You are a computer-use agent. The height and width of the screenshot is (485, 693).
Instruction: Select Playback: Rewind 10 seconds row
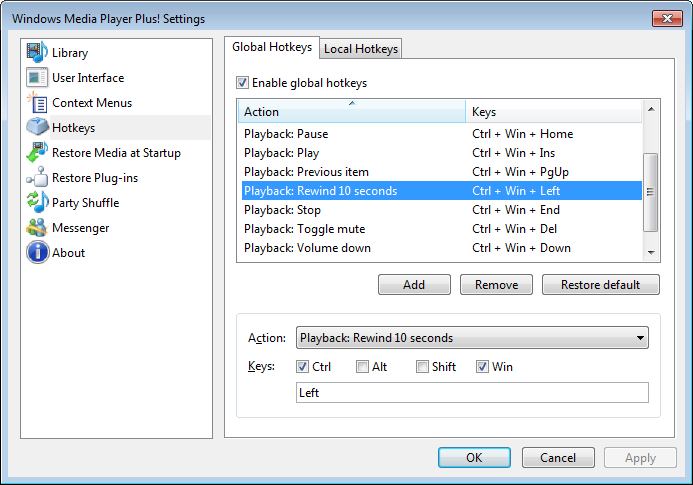tap(442, 191)
